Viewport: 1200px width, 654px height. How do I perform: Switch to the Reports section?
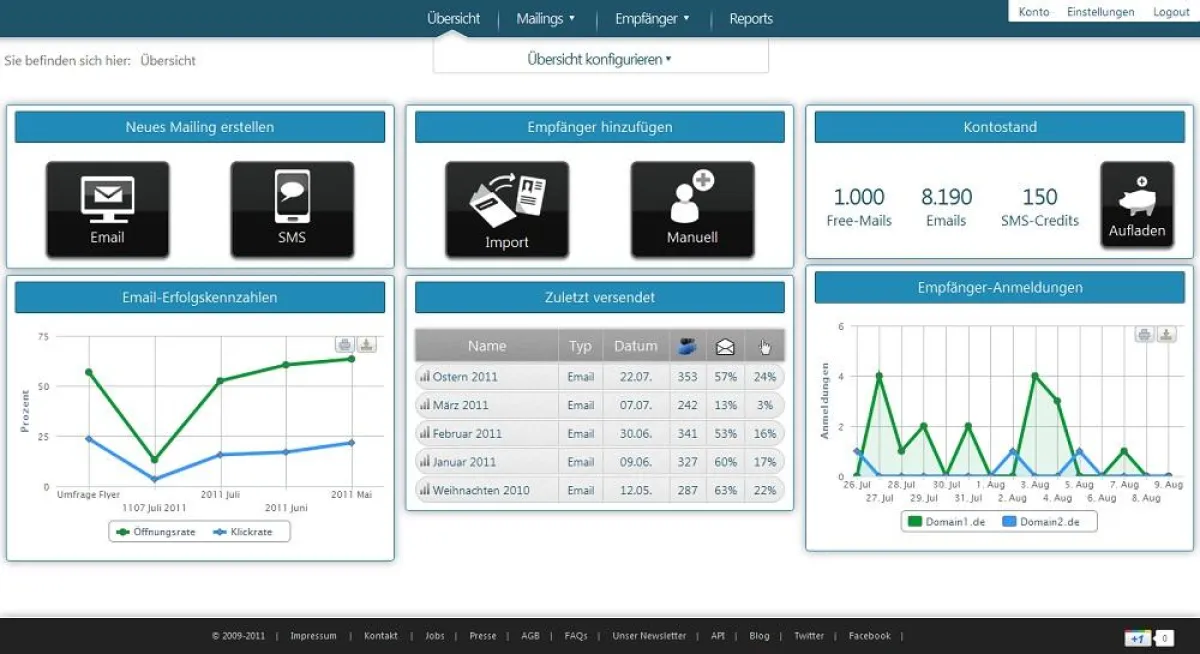click(750, 18)
